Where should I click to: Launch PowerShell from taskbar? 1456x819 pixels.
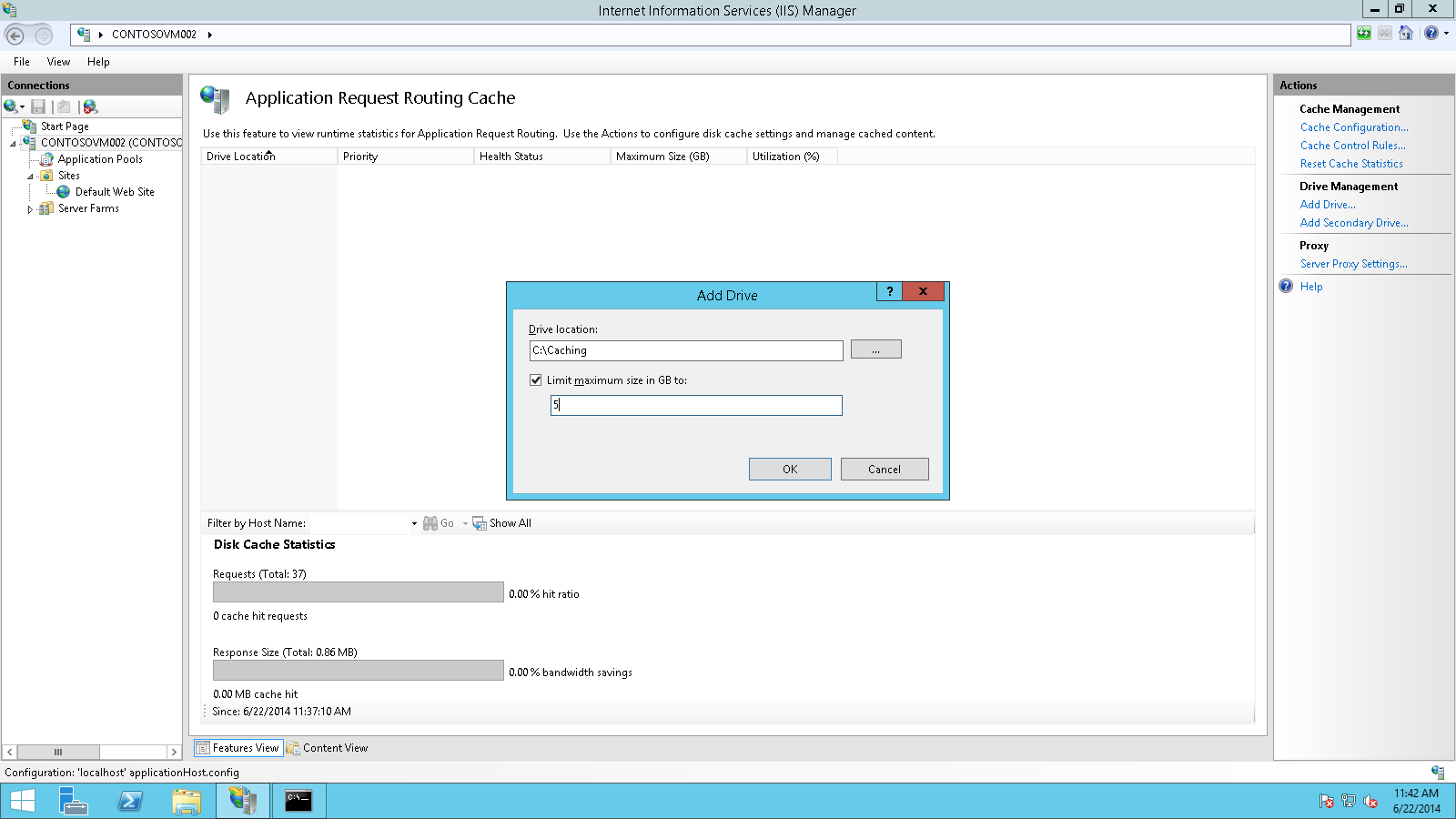click(130, 801)
